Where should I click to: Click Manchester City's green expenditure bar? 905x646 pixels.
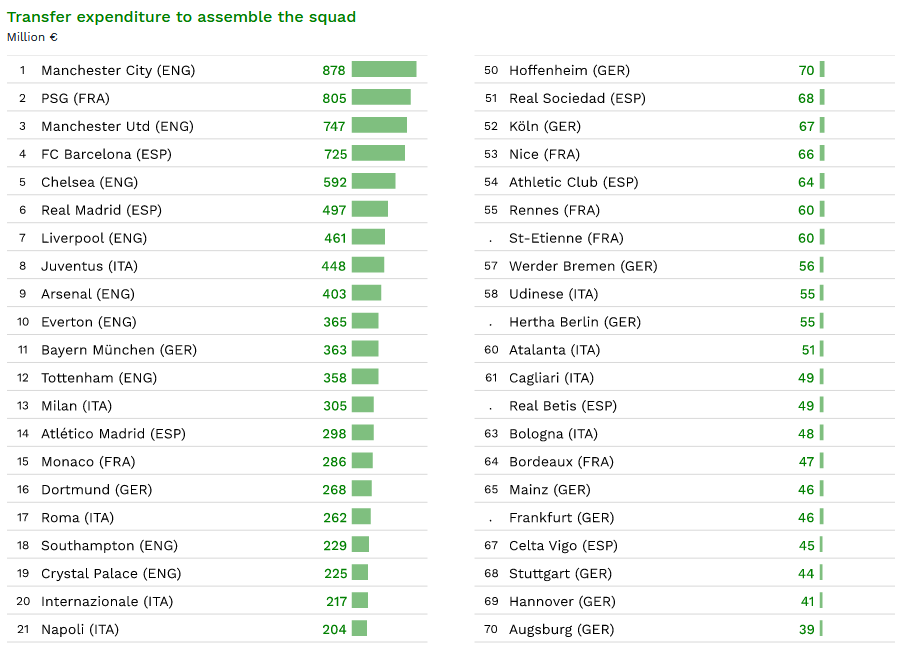point(384,69)
